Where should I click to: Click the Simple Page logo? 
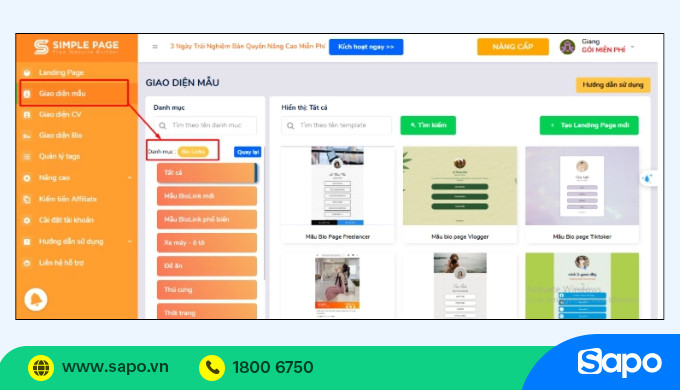76,46
